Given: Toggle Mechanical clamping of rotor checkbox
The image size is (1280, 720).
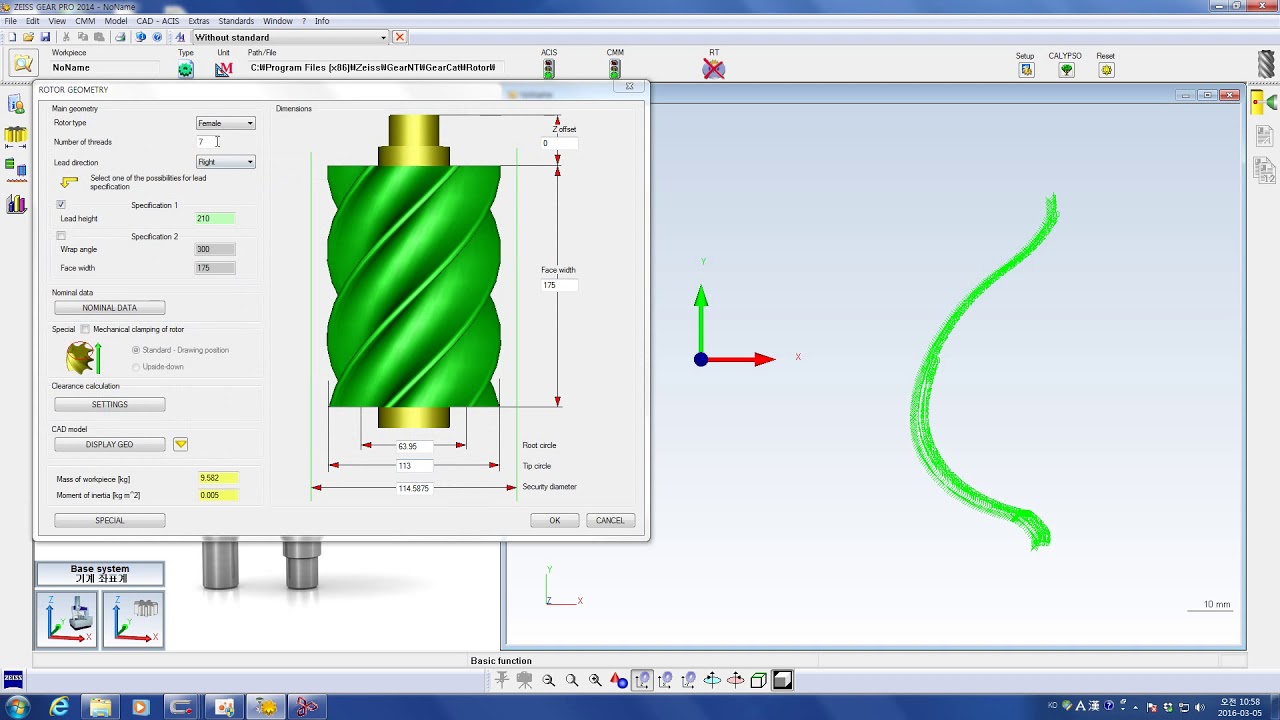Looking at the screenshot, I should (x=85, y=329).
